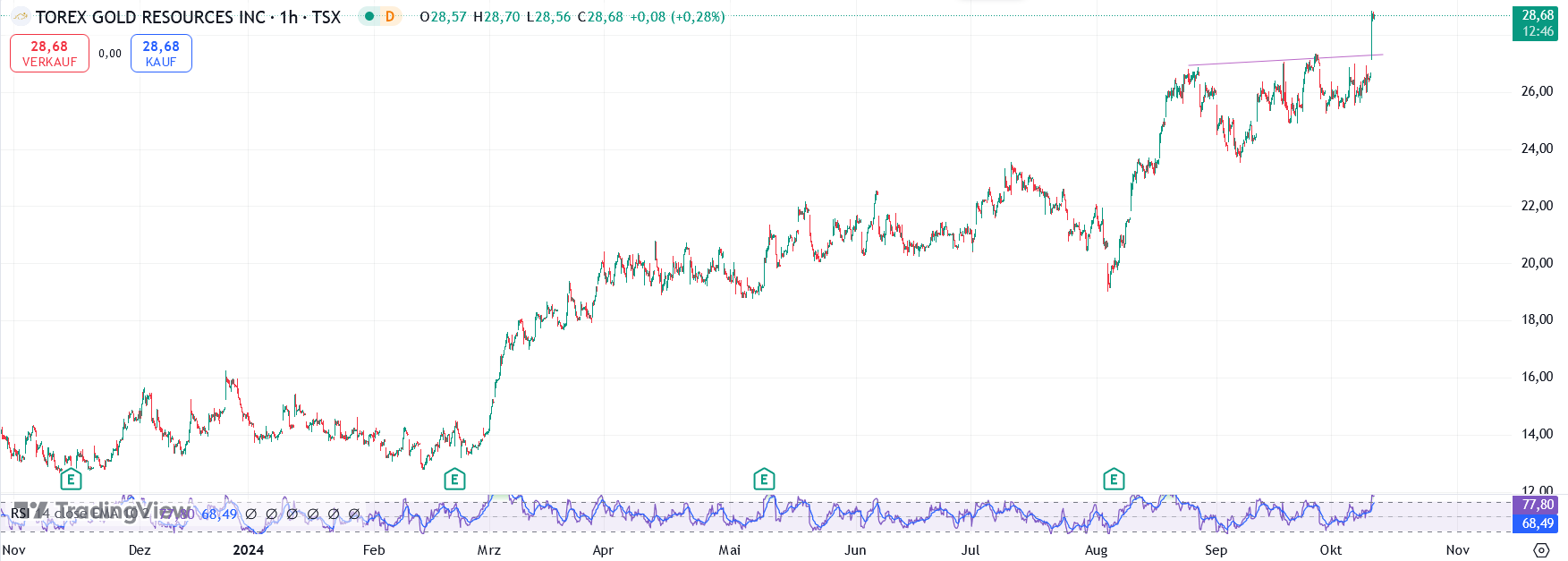The height and width of the screenshot is (561, 1568).
Task: Click the 14,00 price axis label
Action: click(x=1537, y=434)
